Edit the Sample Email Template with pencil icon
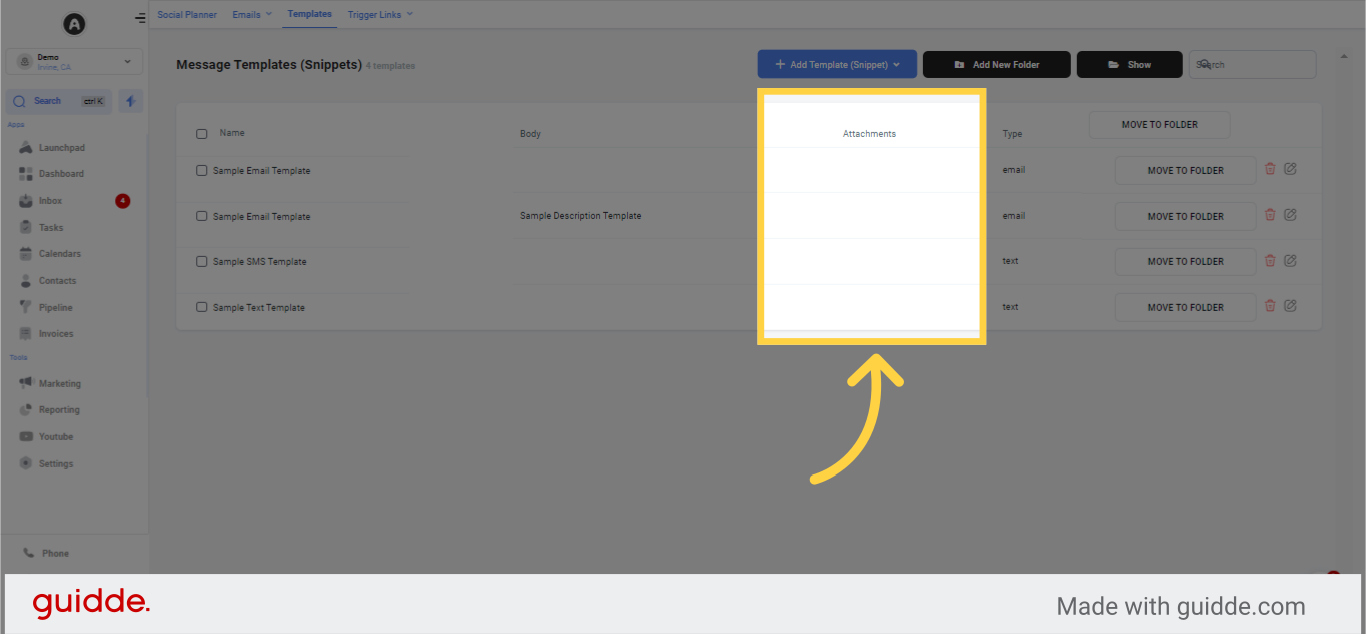 tap(1291, 168)
